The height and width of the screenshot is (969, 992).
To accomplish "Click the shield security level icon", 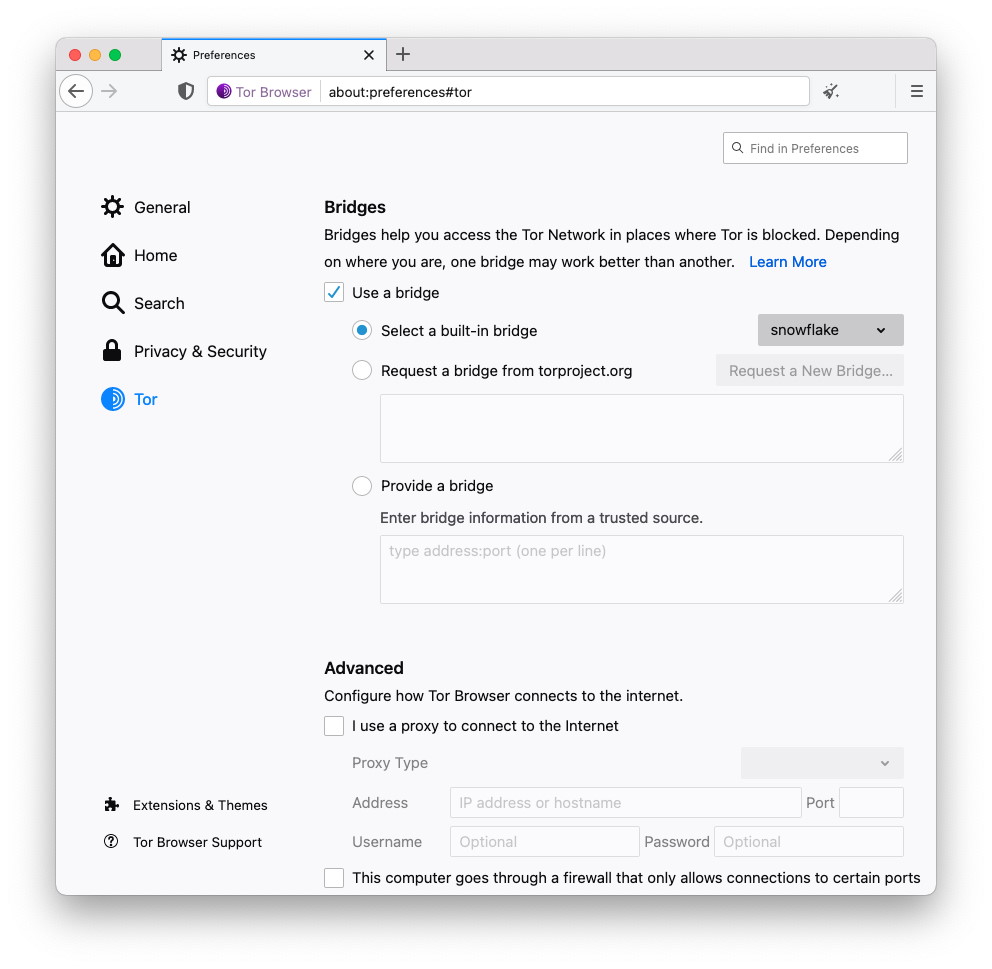I will (x=185, y=91).
